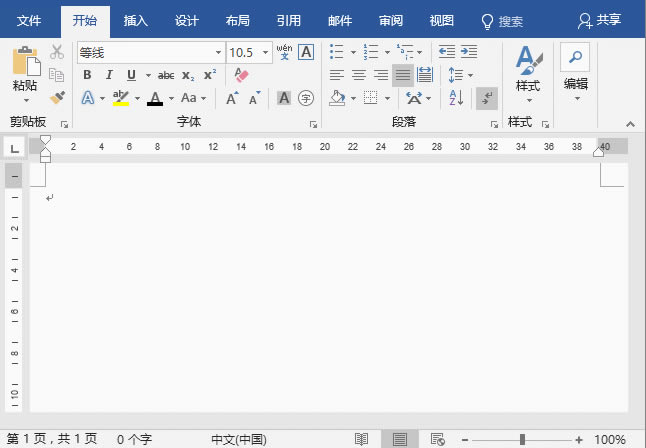The width and height of the screenshot is (646, 448).
Task: Click the zoom slider handle
Action: 522,440
